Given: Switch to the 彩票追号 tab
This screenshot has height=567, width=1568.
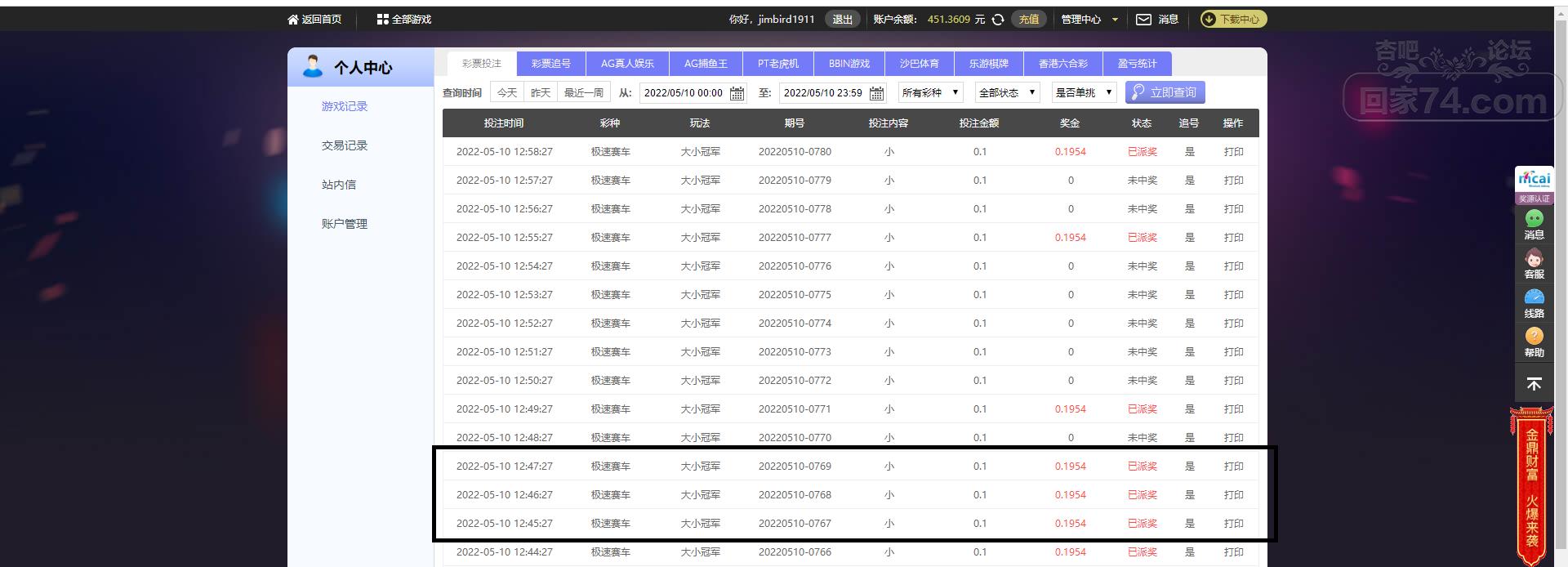Looking at the screenshot, I should (551, 63).
